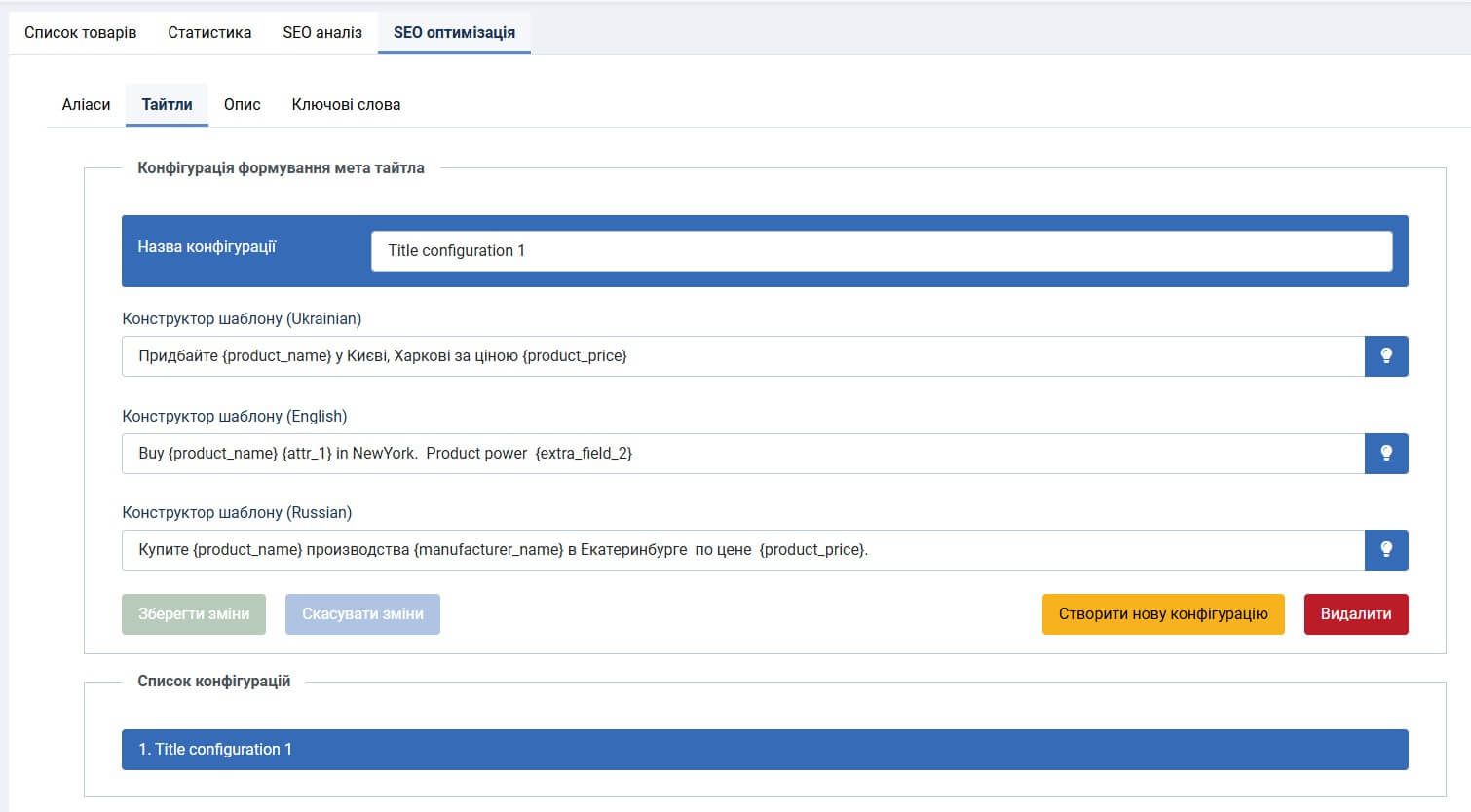The image size is (1471, 812).
Task: Open the Список товарів tab
Action: (80, 32)
